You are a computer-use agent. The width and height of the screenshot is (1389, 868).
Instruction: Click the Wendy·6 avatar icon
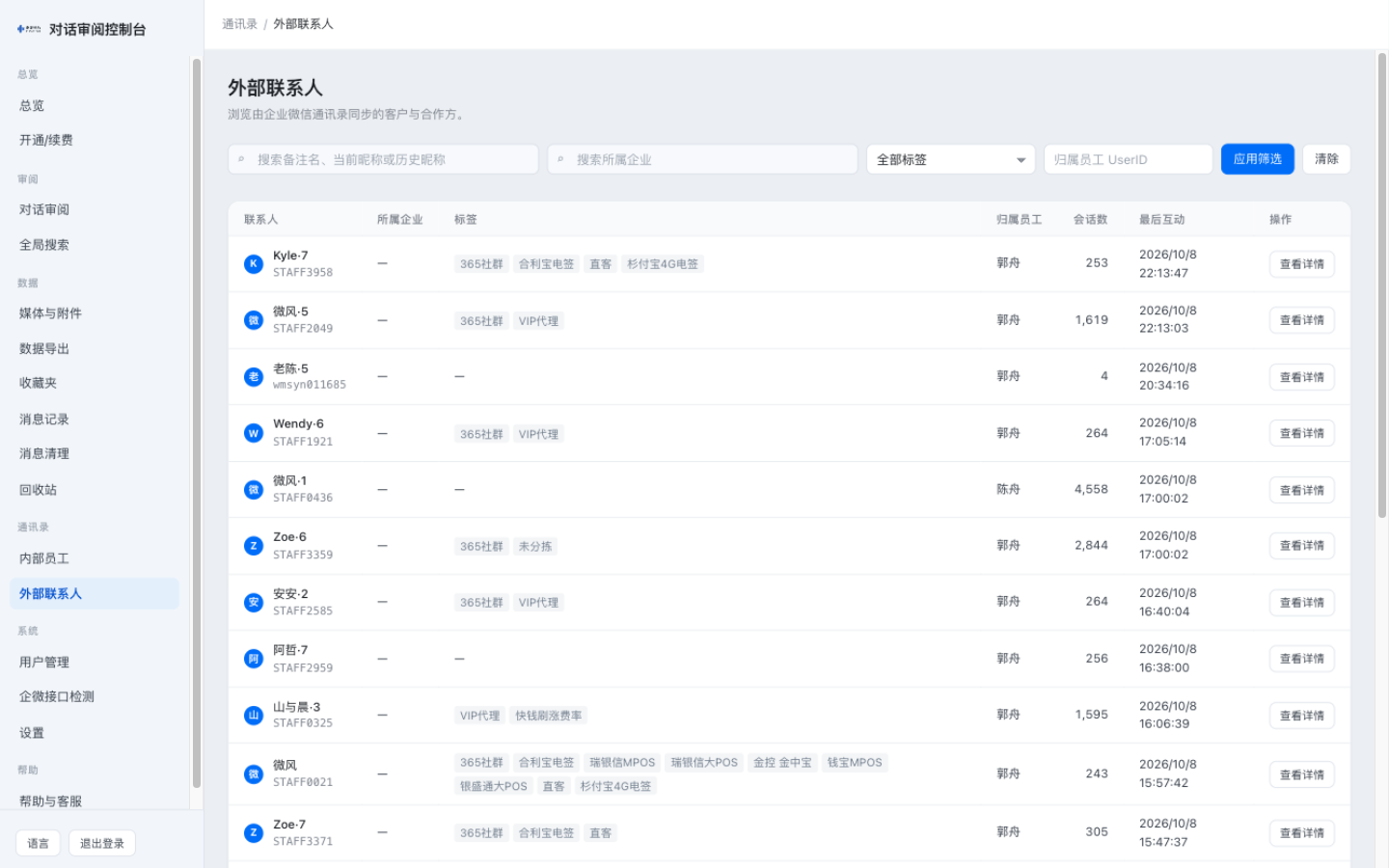(x=254, y=433)
